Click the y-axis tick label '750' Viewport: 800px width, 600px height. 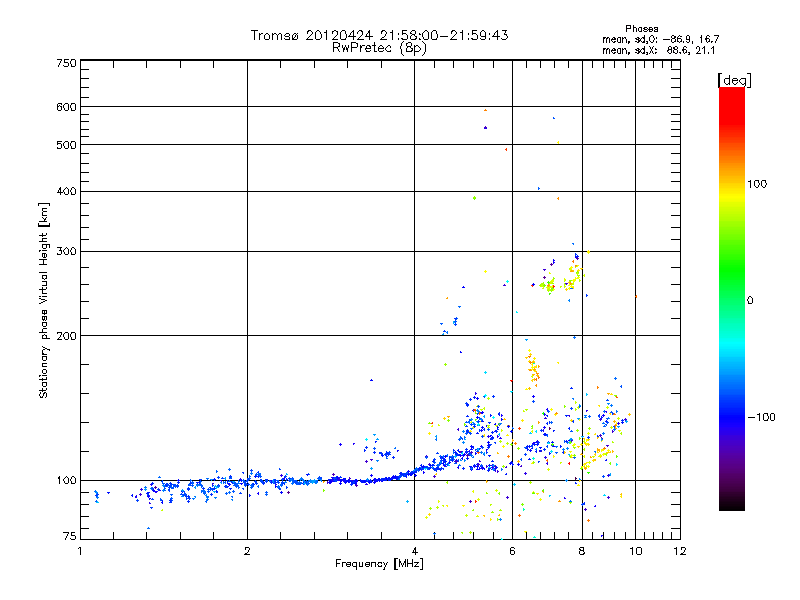pos(66,63)
